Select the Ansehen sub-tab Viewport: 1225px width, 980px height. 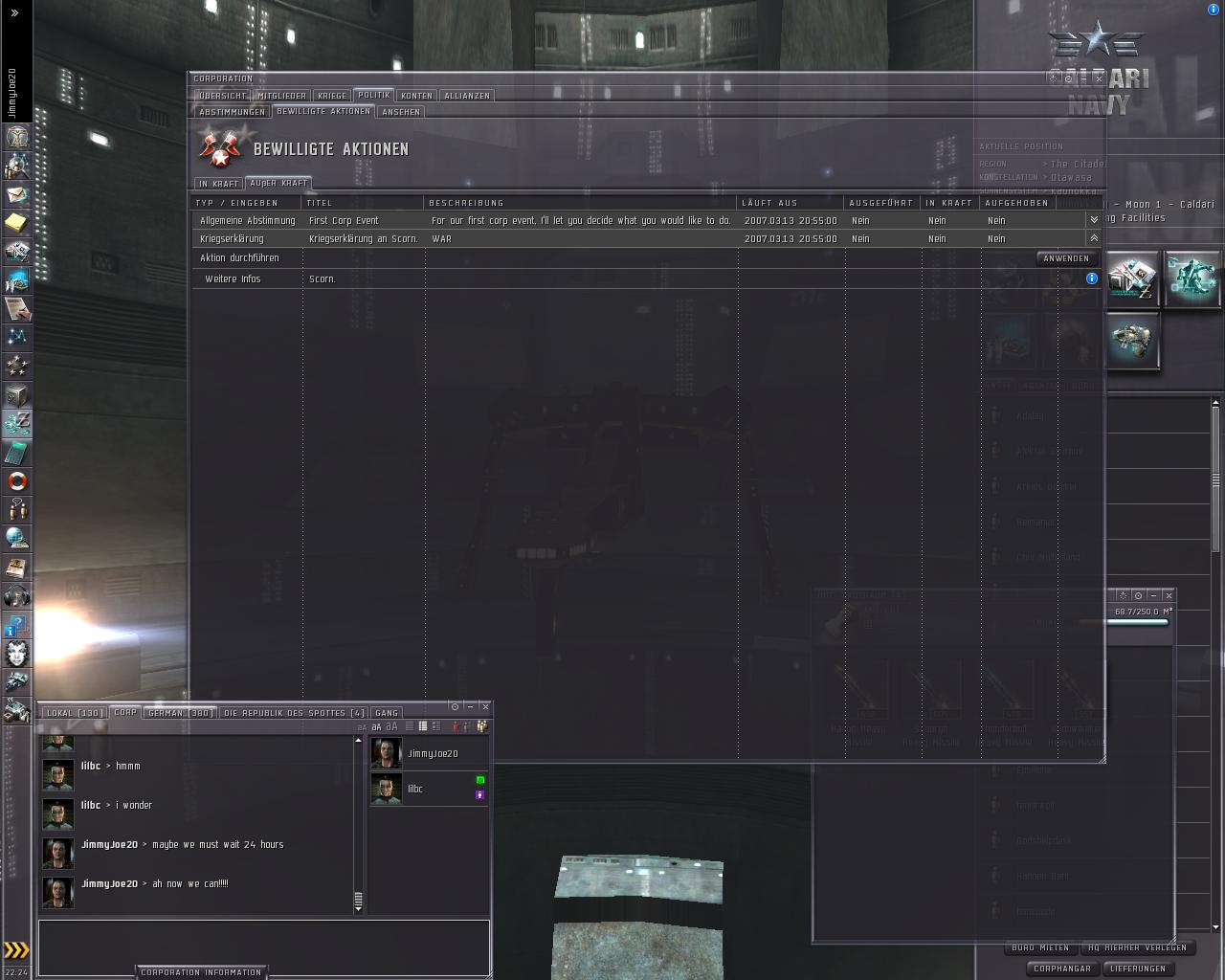coord(401,112)
